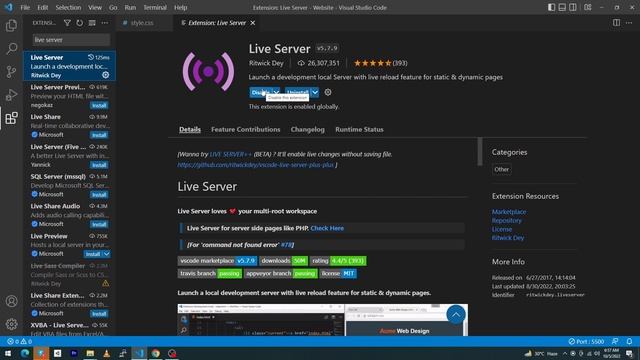The width and height of the screenshot is (640, 360).
Task: Install Live Server Preview extension
Action: point(99,105)
